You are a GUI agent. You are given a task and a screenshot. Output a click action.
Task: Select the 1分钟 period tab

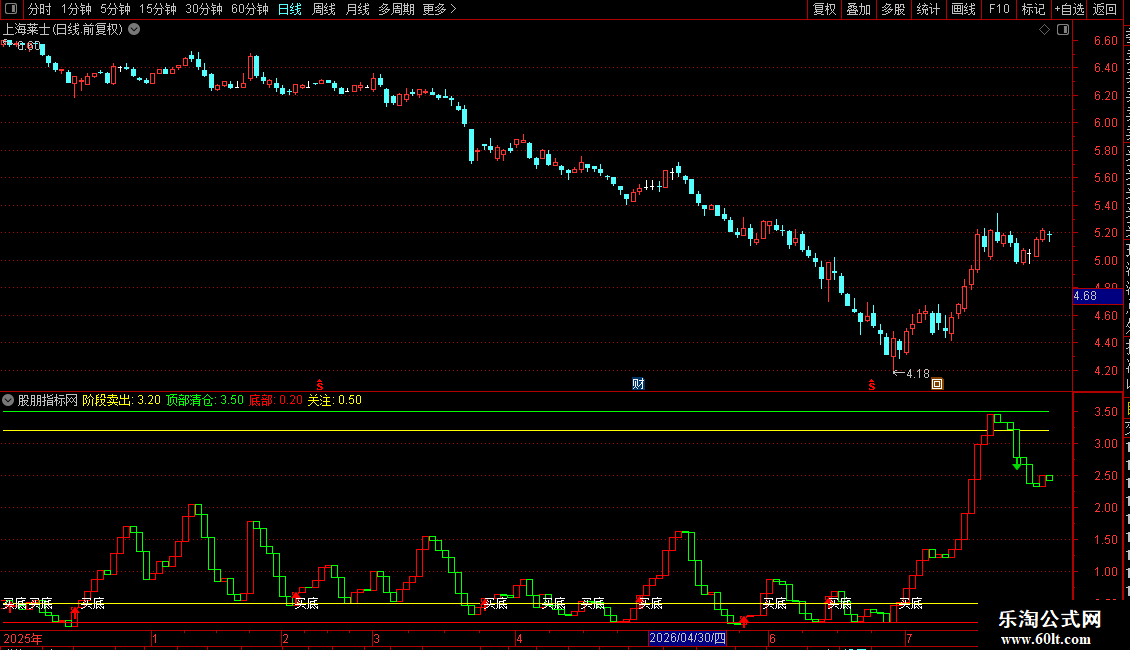pyautogui.click(x=76, y=9)
